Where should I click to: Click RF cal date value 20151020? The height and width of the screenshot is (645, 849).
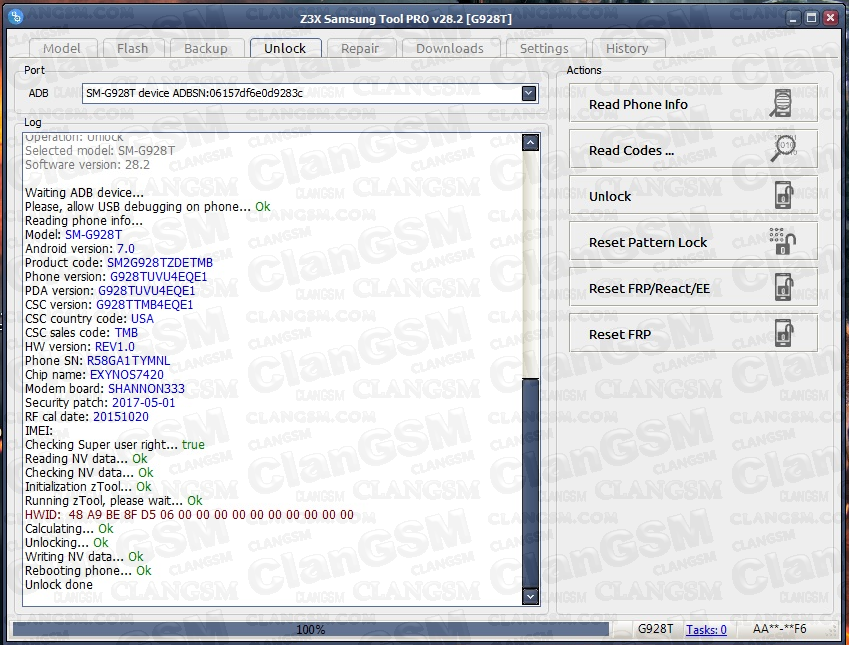pos(121,417)
